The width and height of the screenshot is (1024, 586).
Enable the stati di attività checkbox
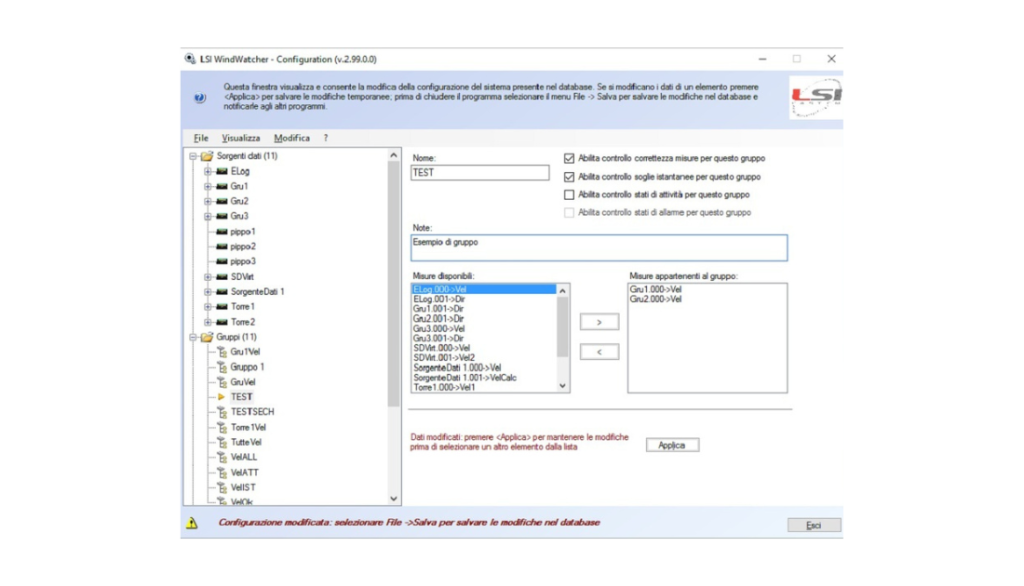(x=570, y=195)
